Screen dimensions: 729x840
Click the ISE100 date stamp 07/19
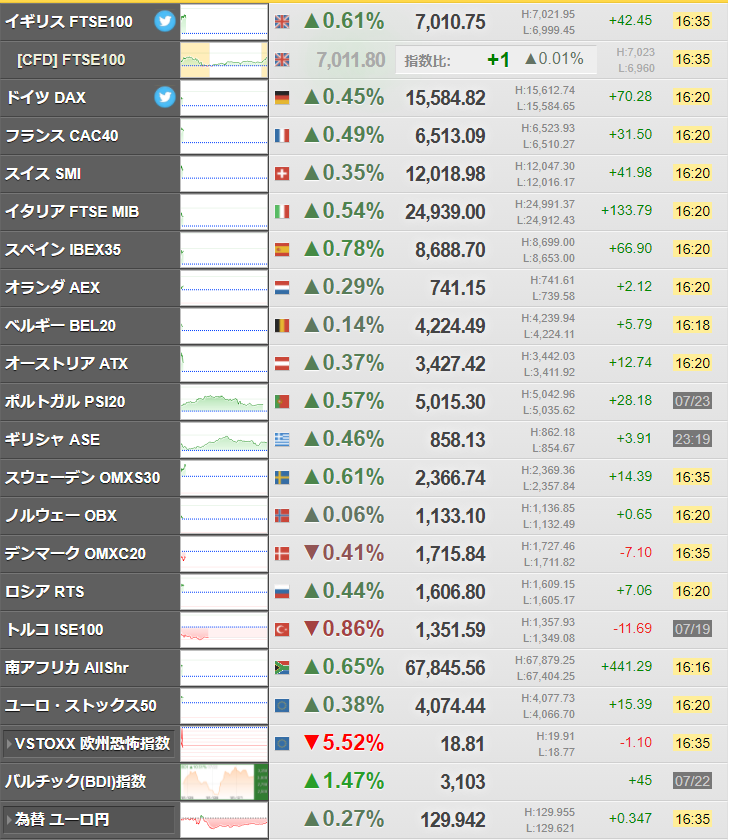tap(693, 629)
